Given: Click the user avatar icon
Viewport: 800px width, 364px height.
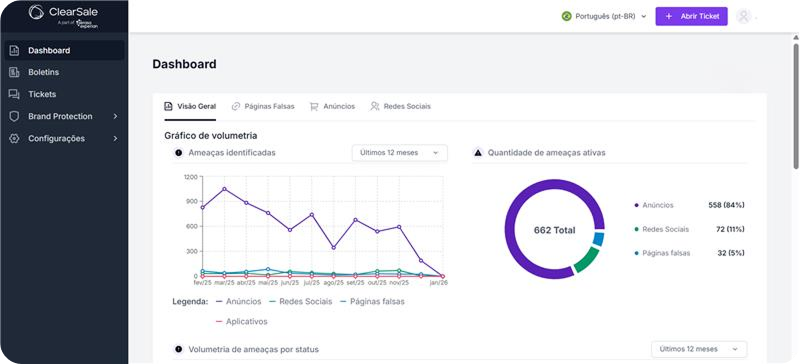Looking at the screenshot, I should 743,16.
